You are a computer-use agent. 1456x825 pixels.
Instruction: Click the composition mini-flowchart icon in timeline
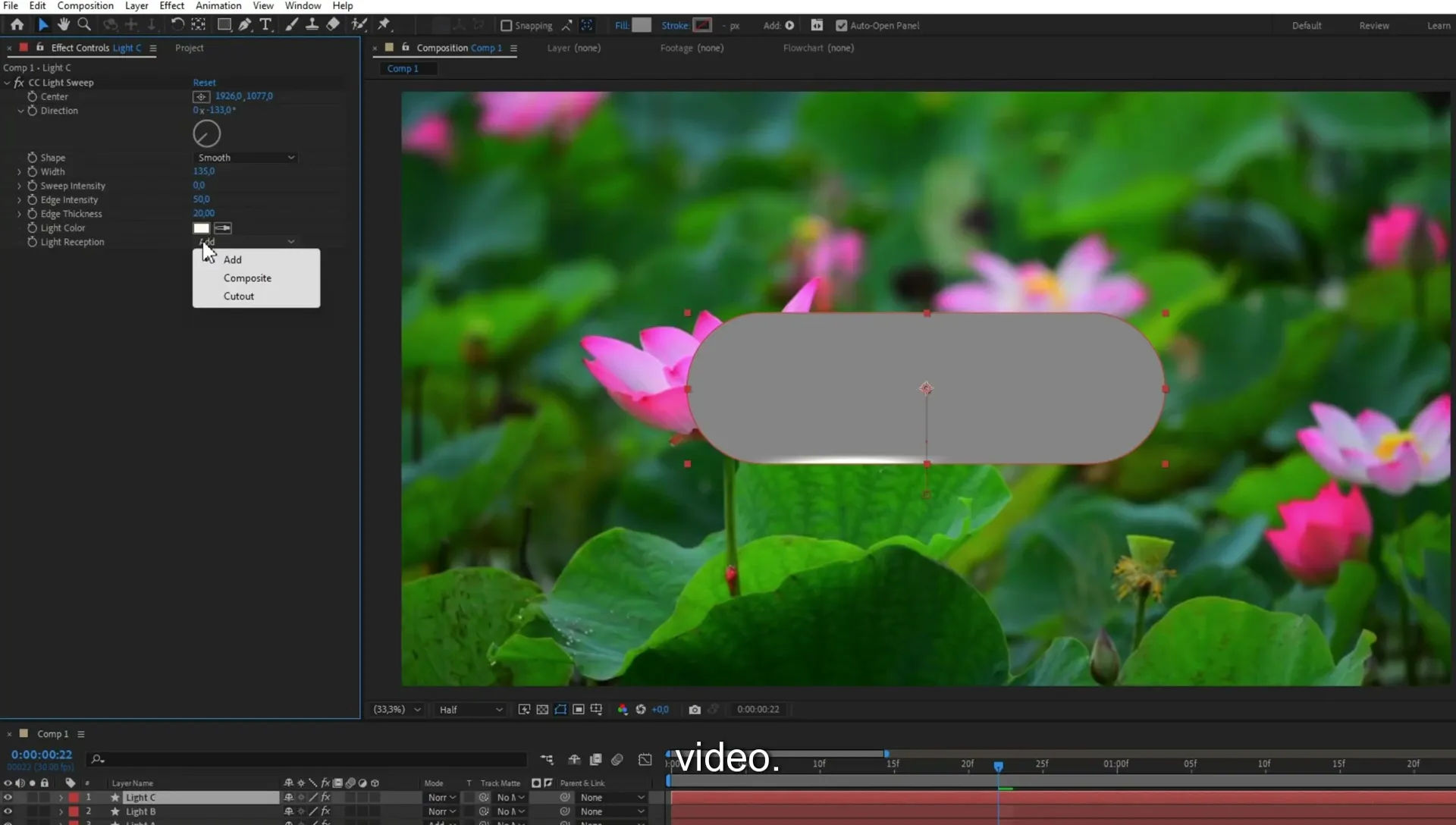tap(547, 759)
